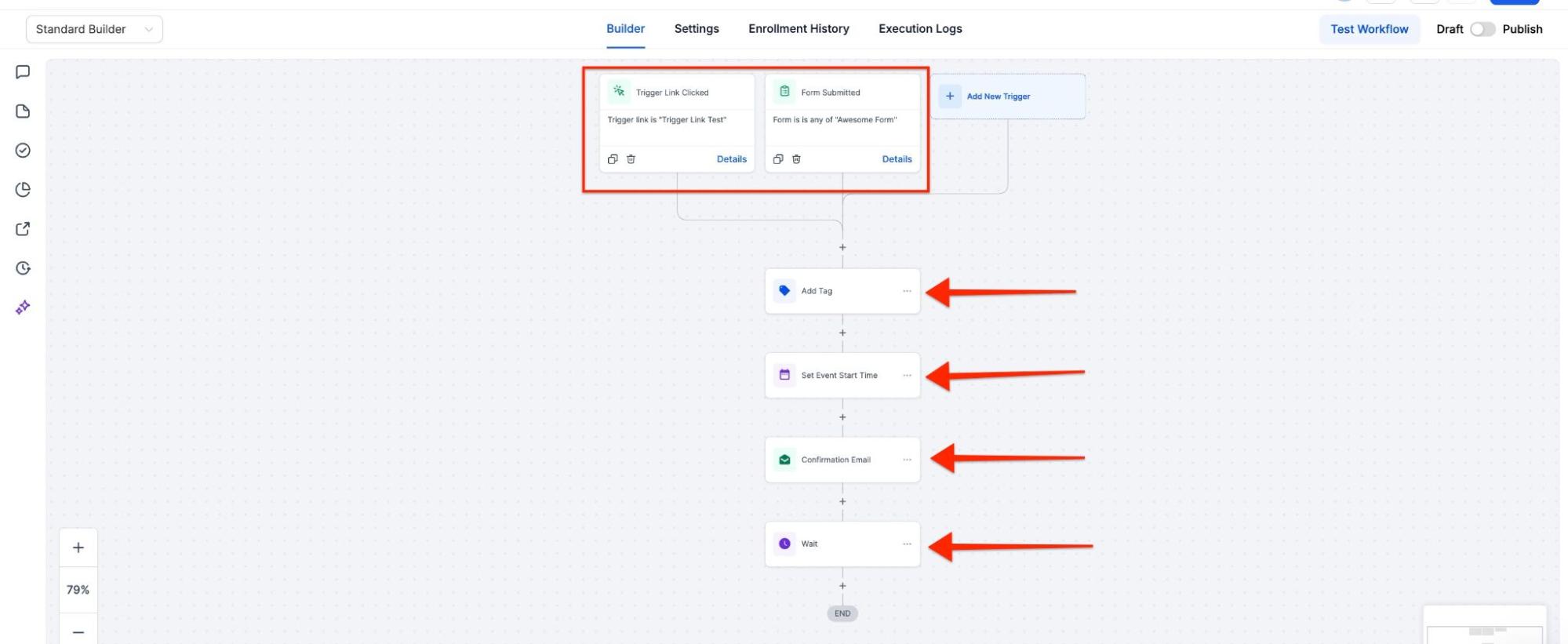This screenshot has height=644, width=1568.
Task: Add step between Add Tag and Set Event
Action: click(x=842, y=333)
